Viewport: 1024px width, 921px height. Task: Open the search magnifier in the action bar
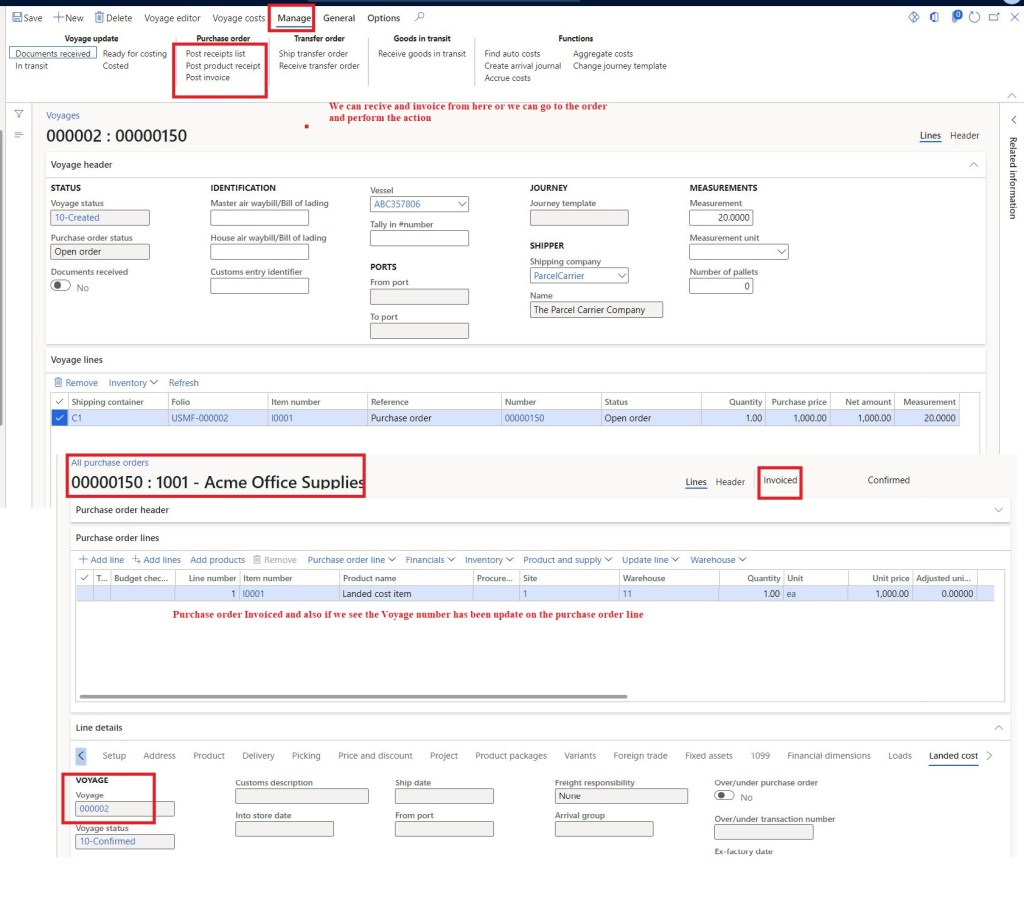coord(419,17)
